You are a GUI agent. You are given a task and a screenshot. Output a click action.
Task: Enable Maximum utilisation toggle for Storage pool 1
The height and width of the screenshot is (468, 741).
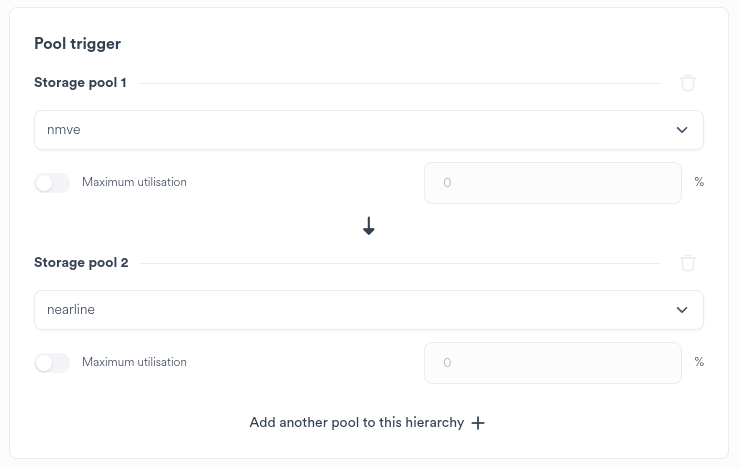point(52,183)
